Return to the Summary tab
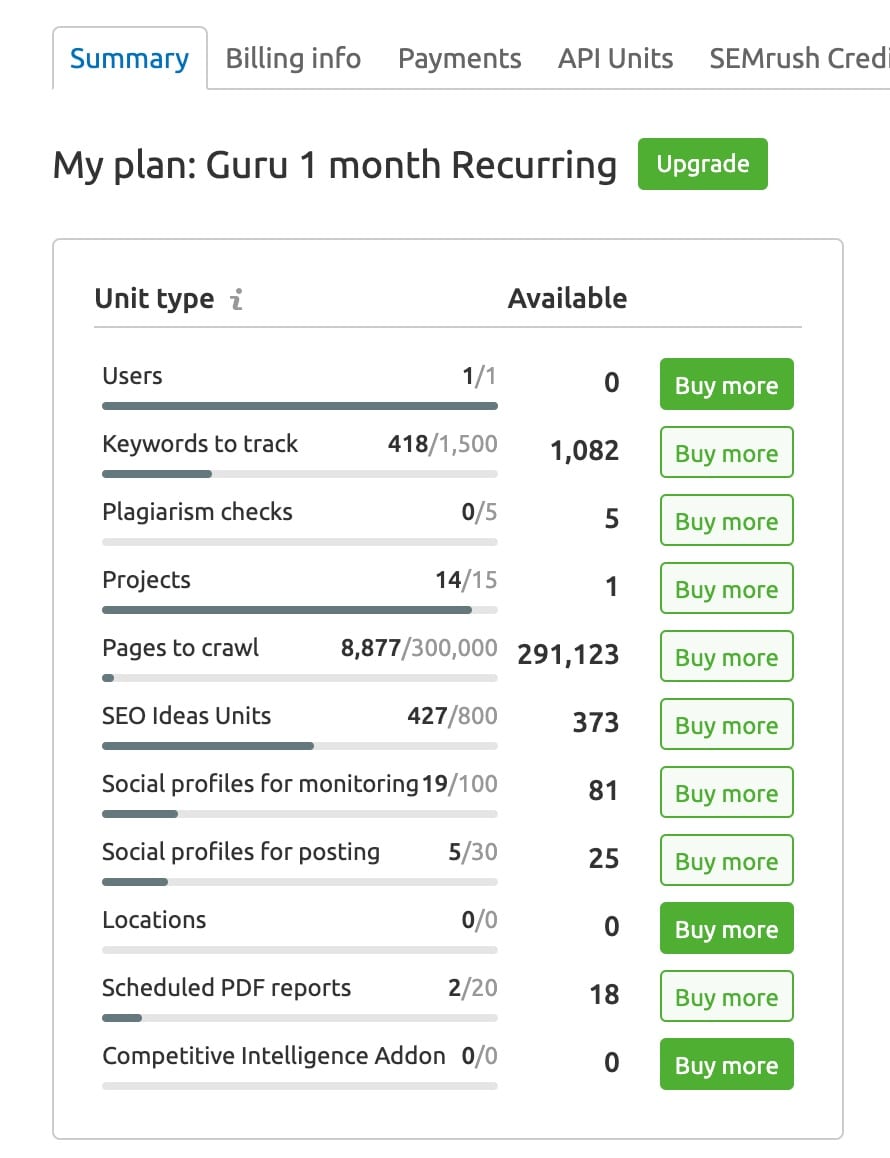This screenshot has width=890, height=1158. coord(129,58)
